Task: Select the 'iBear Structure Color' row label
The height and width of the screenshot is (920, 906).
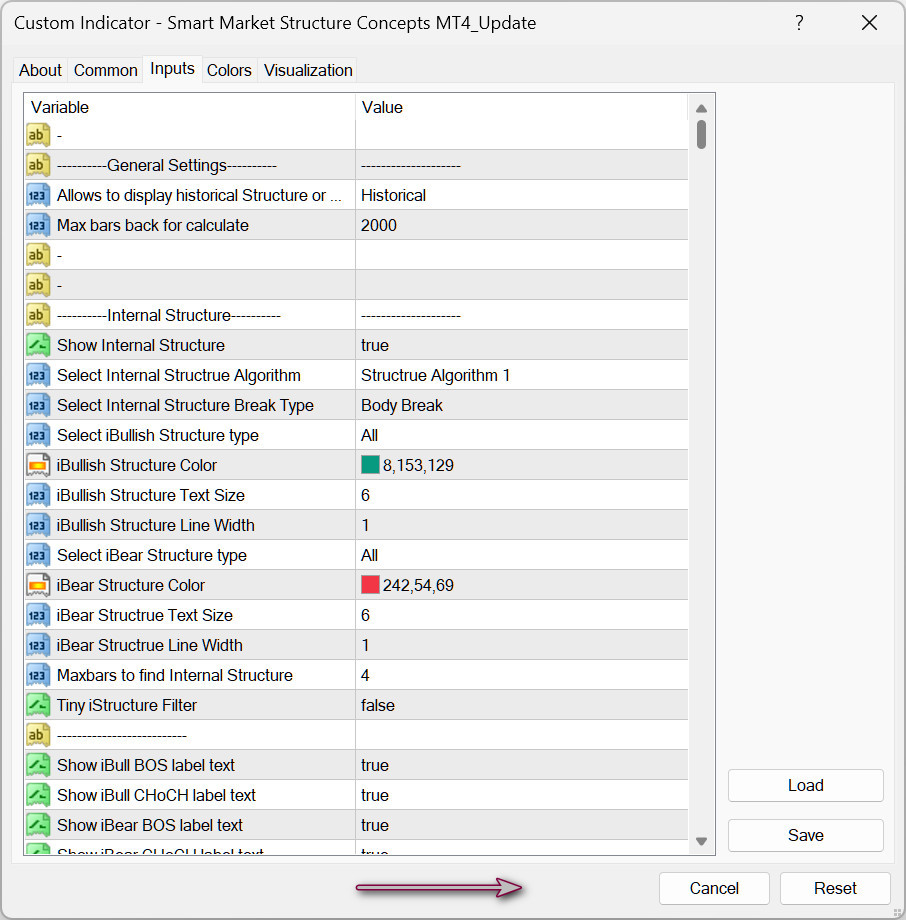Action: (x=131, y=585)
